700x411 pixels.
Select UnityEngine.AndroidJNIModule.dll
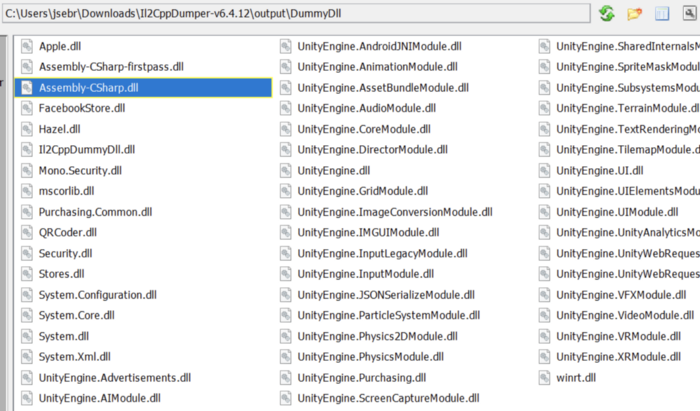[379, 46]
